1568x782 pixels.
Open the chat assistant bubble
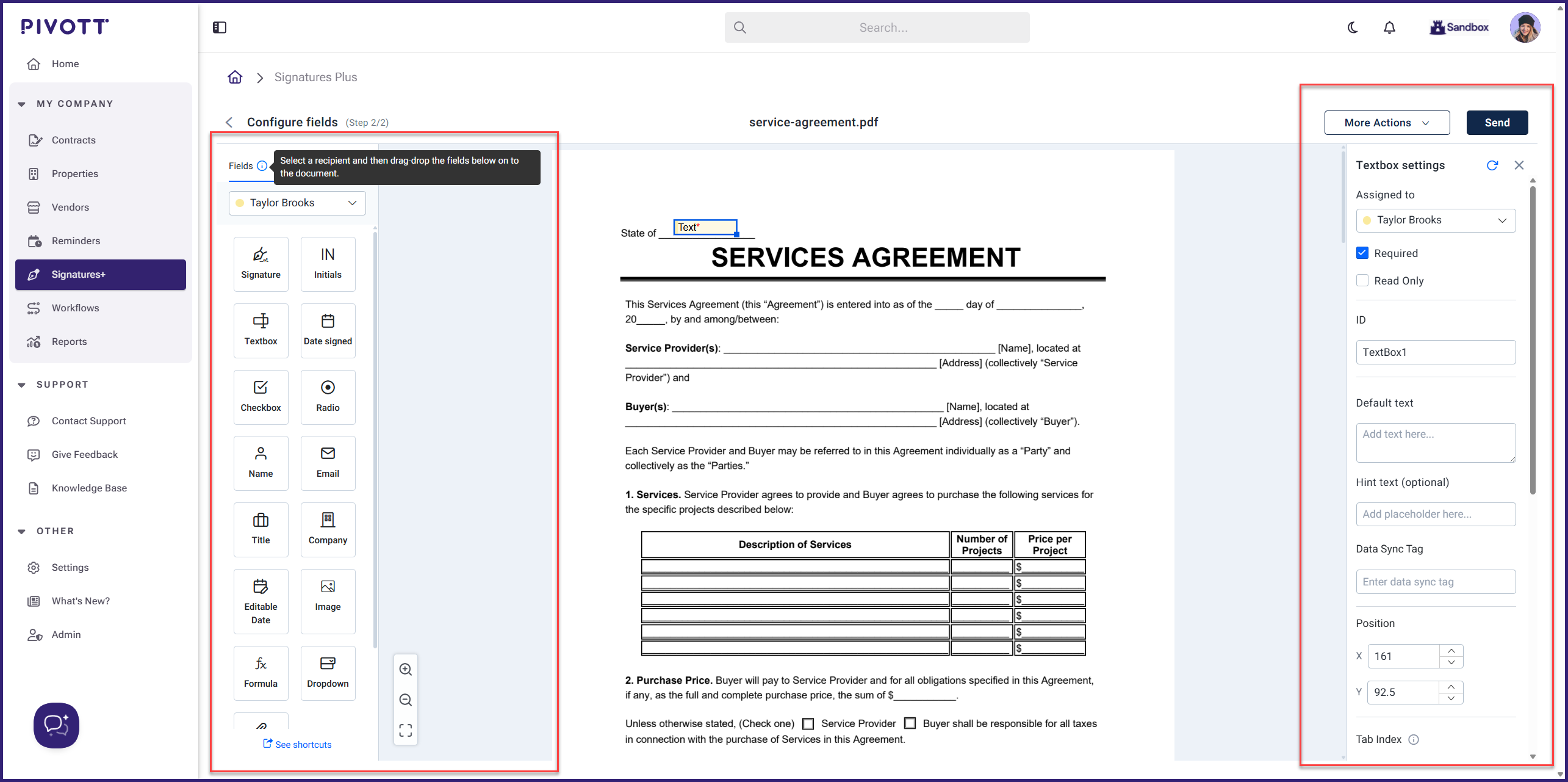click(x=56, y=725)
